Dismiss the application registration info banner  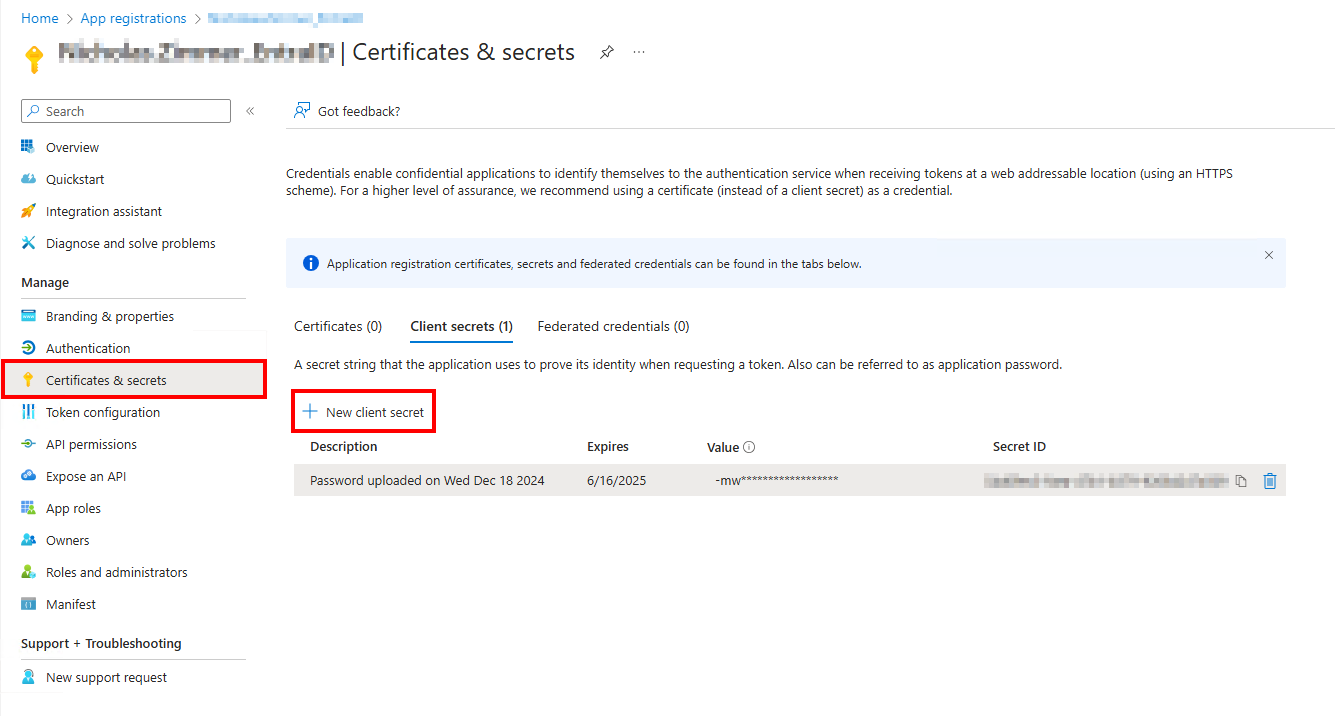[x=1268, y=255]
